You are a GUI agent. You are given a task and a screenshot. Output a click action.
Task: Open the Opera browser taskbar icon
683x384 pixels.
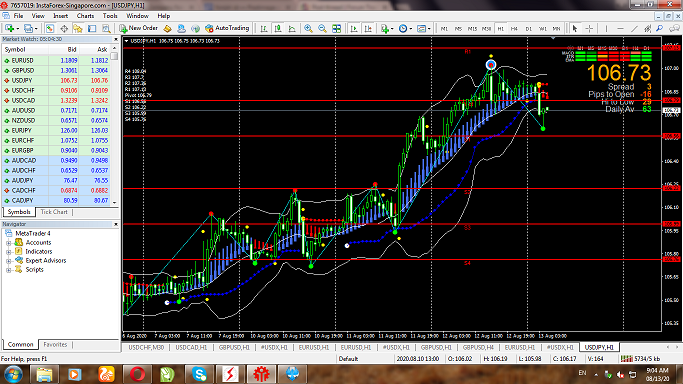click(x=137, y=374)
